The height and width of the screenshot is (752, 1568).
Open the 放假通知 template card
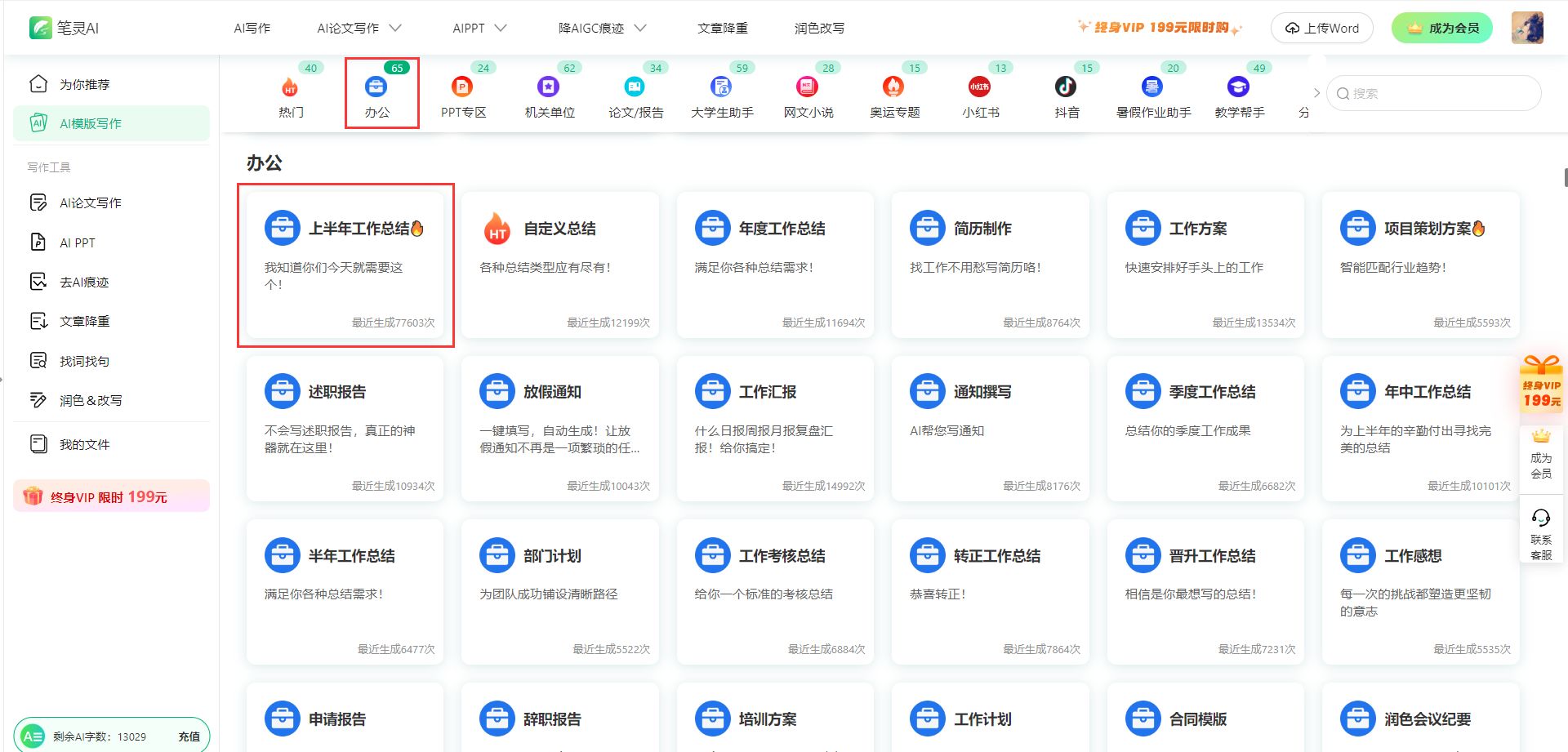[560, 428]
